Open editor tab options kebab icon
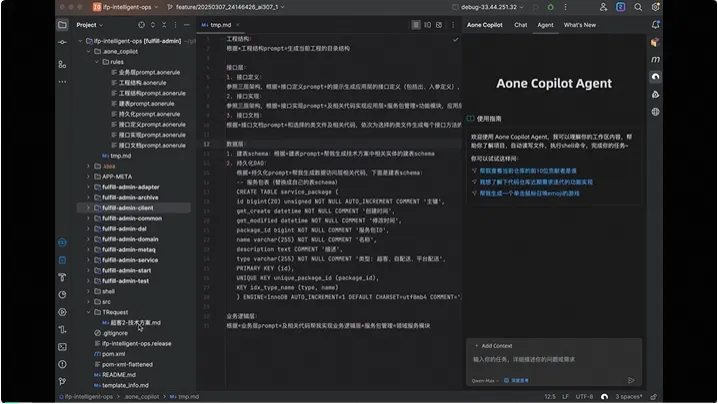 coord(453,25)
